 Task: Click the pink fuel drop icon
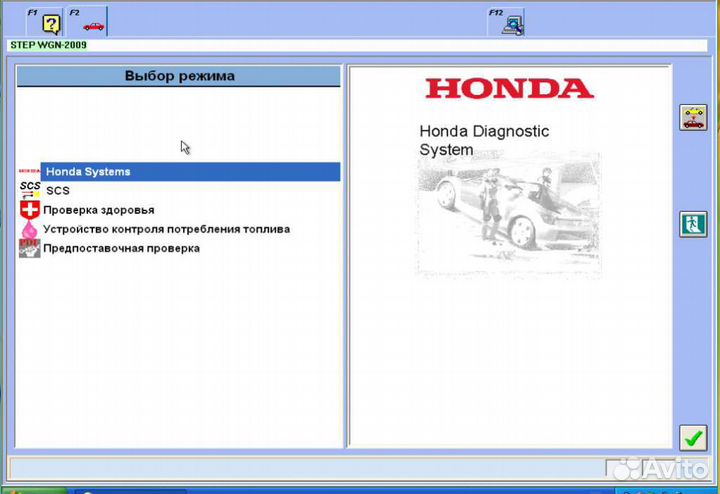pos(29,229)
